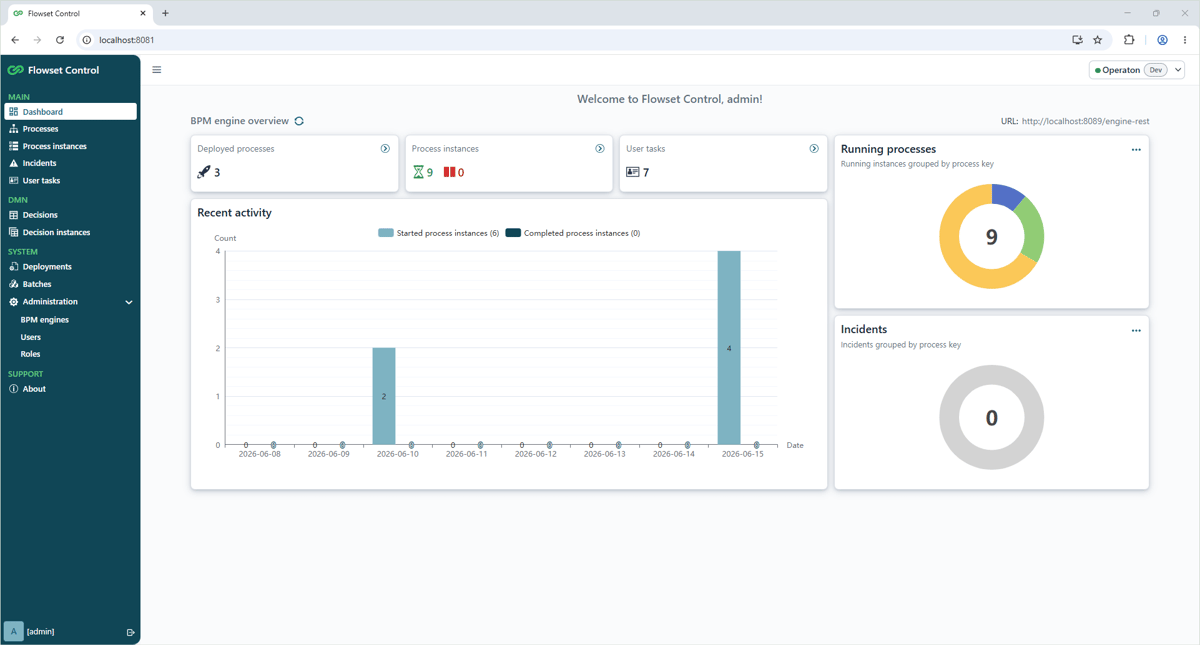Click the About info icon

pos(13,389)
